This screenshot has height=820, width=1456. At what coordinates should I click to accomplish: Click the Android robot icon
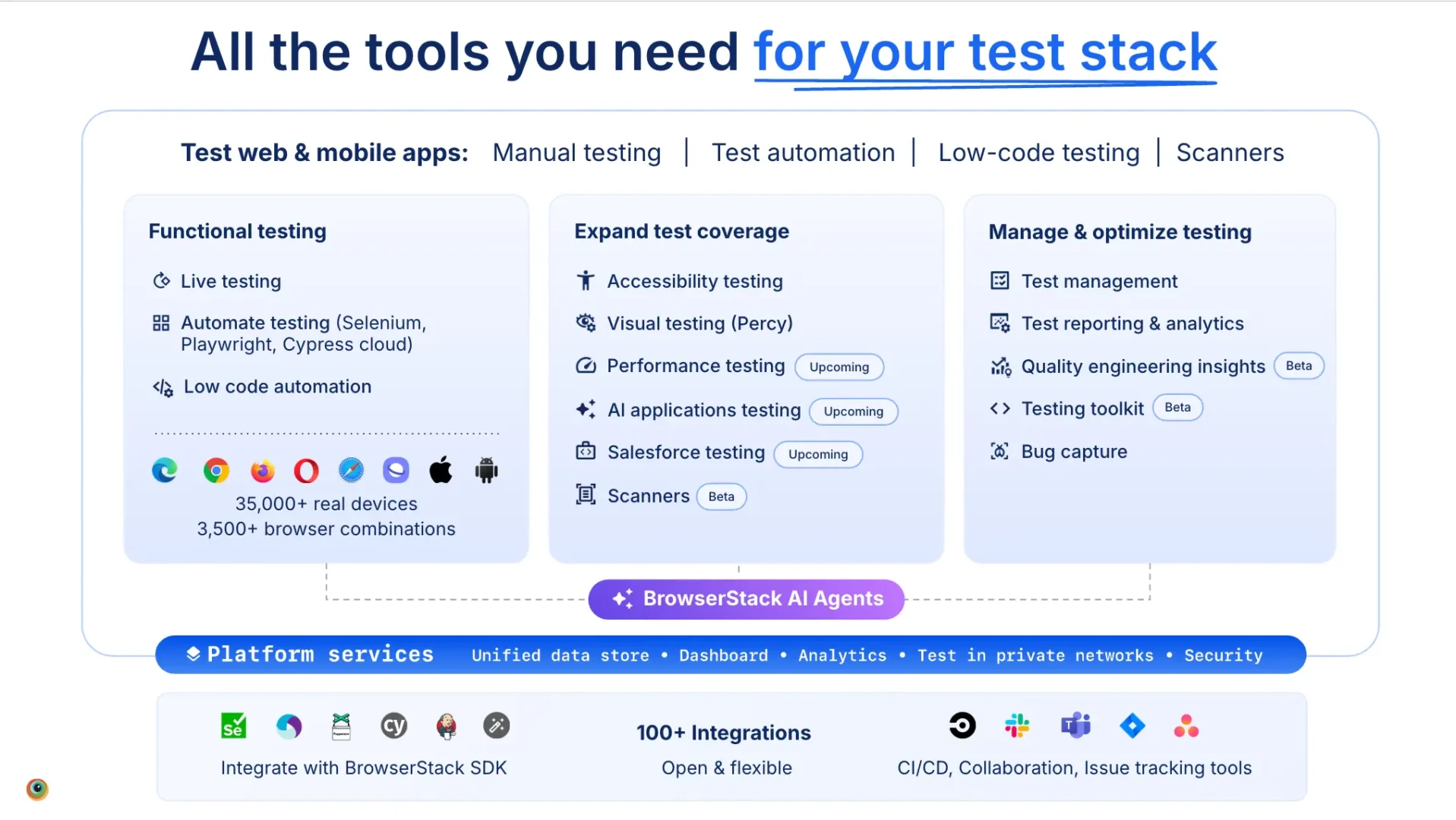tap(486, 471)
